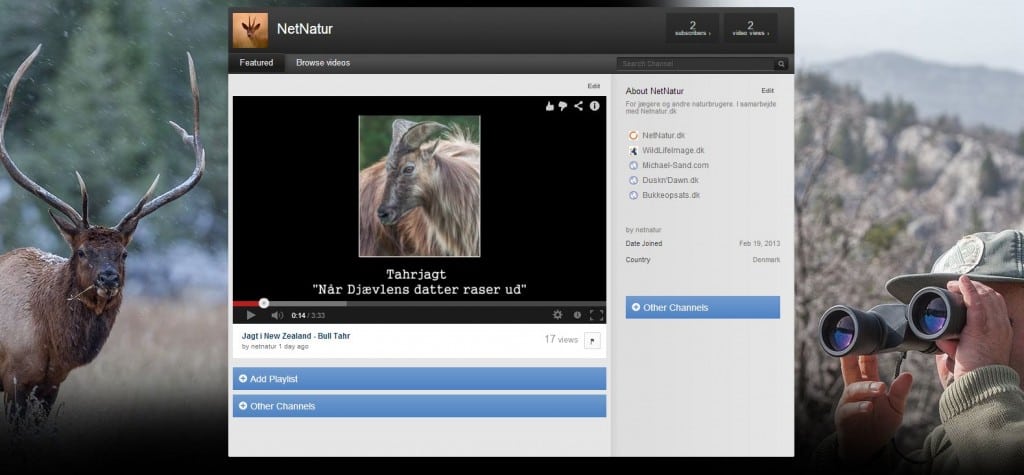This screenshot has height=475, width=1024.
Task: Mute the video with the speaker icon
Action: (x=277, y=315)
